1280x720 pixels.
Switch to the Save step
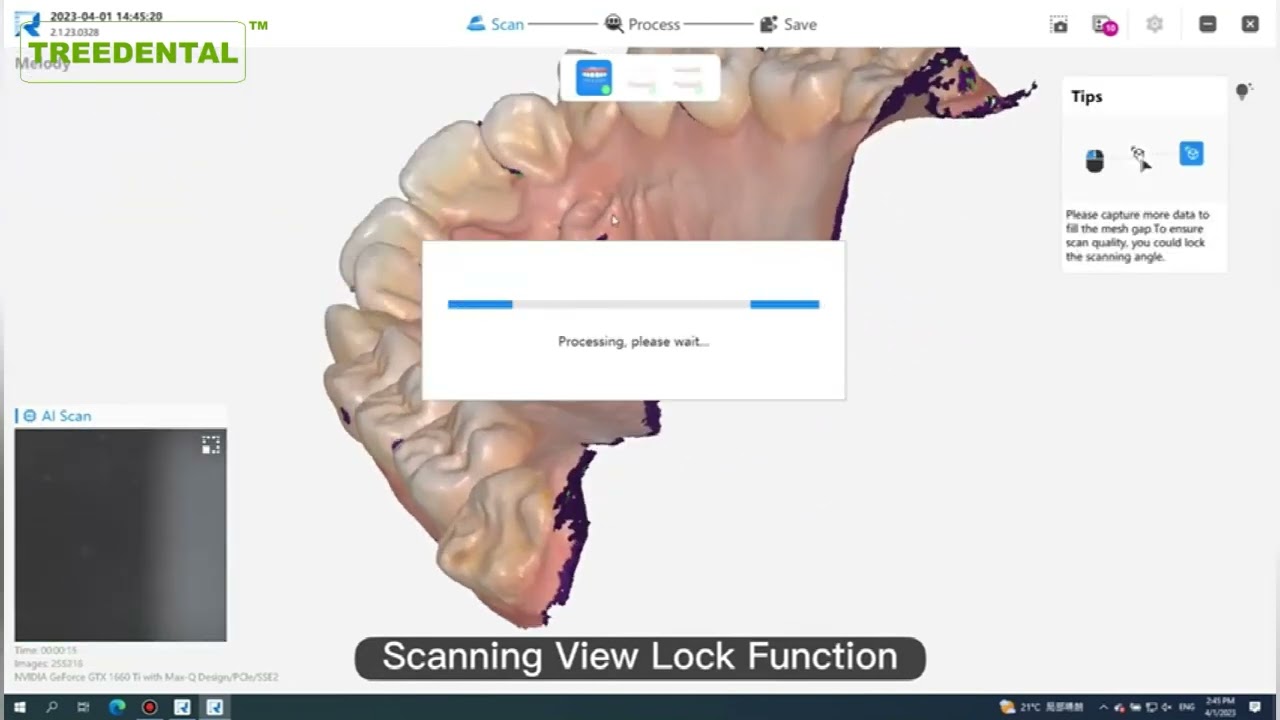pyautogui.click(x=788, y=24)
